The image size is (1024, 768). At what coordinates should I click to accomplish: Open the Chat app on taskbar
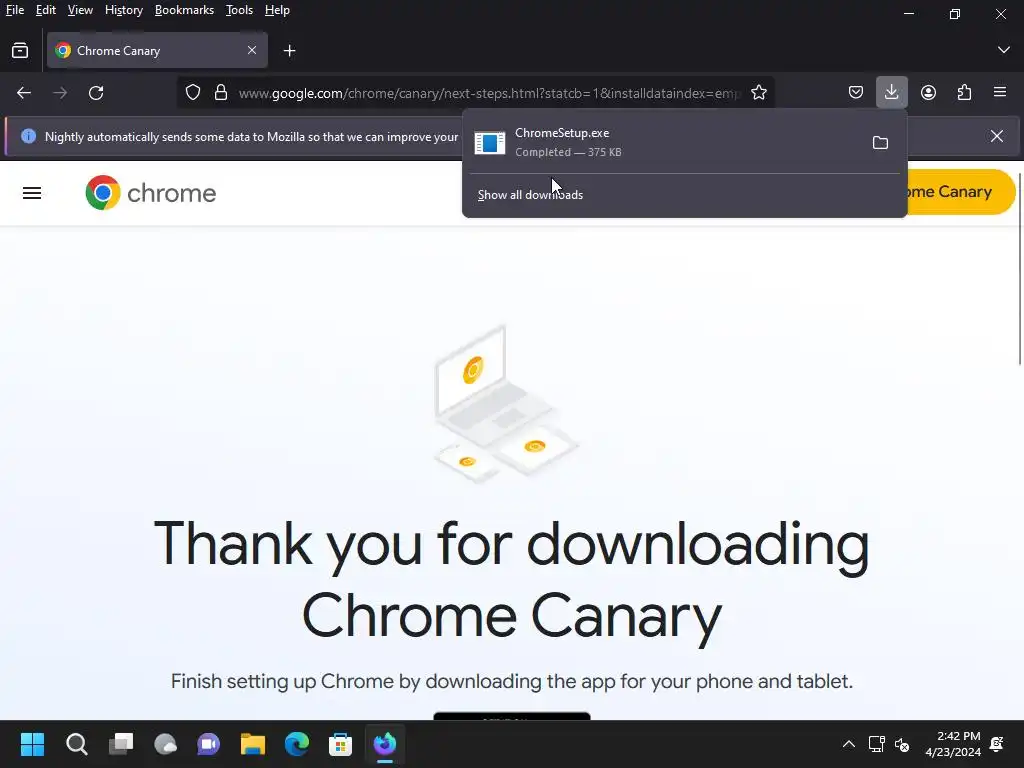(209, 744)
